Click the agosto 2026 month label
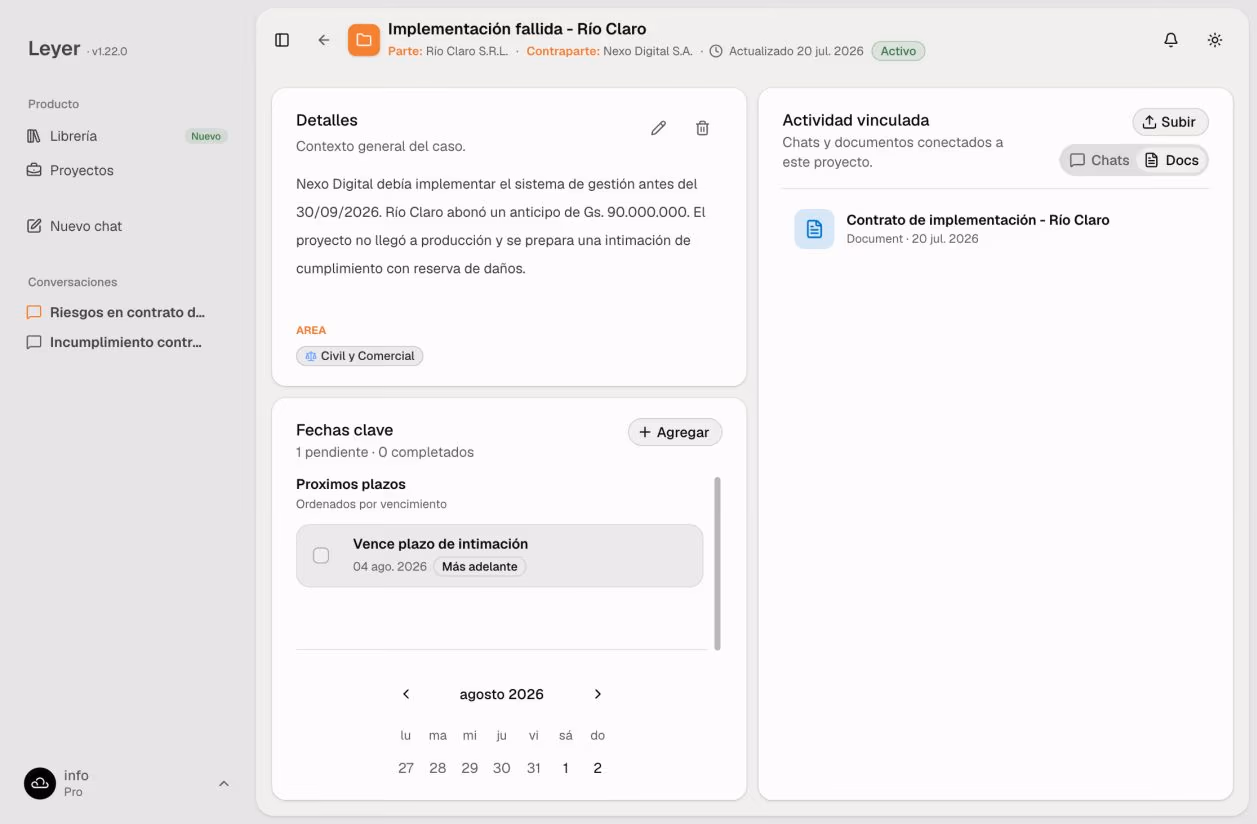Image resolution: width=1257 pixels, height=824 pixels. click(502, 694)
